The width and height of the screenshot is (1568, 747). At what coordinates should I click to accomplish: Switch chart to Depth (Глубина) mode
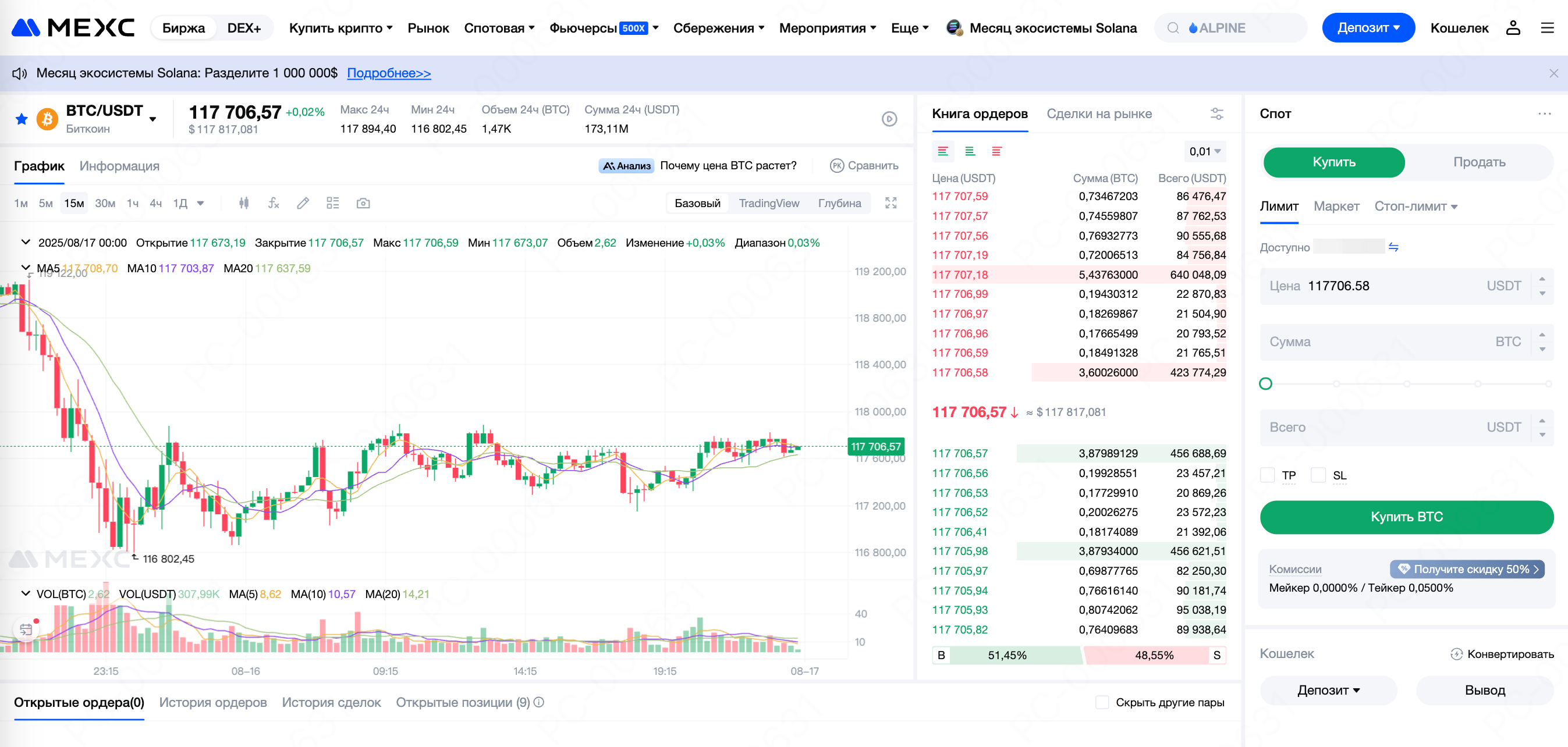(839, 203)
